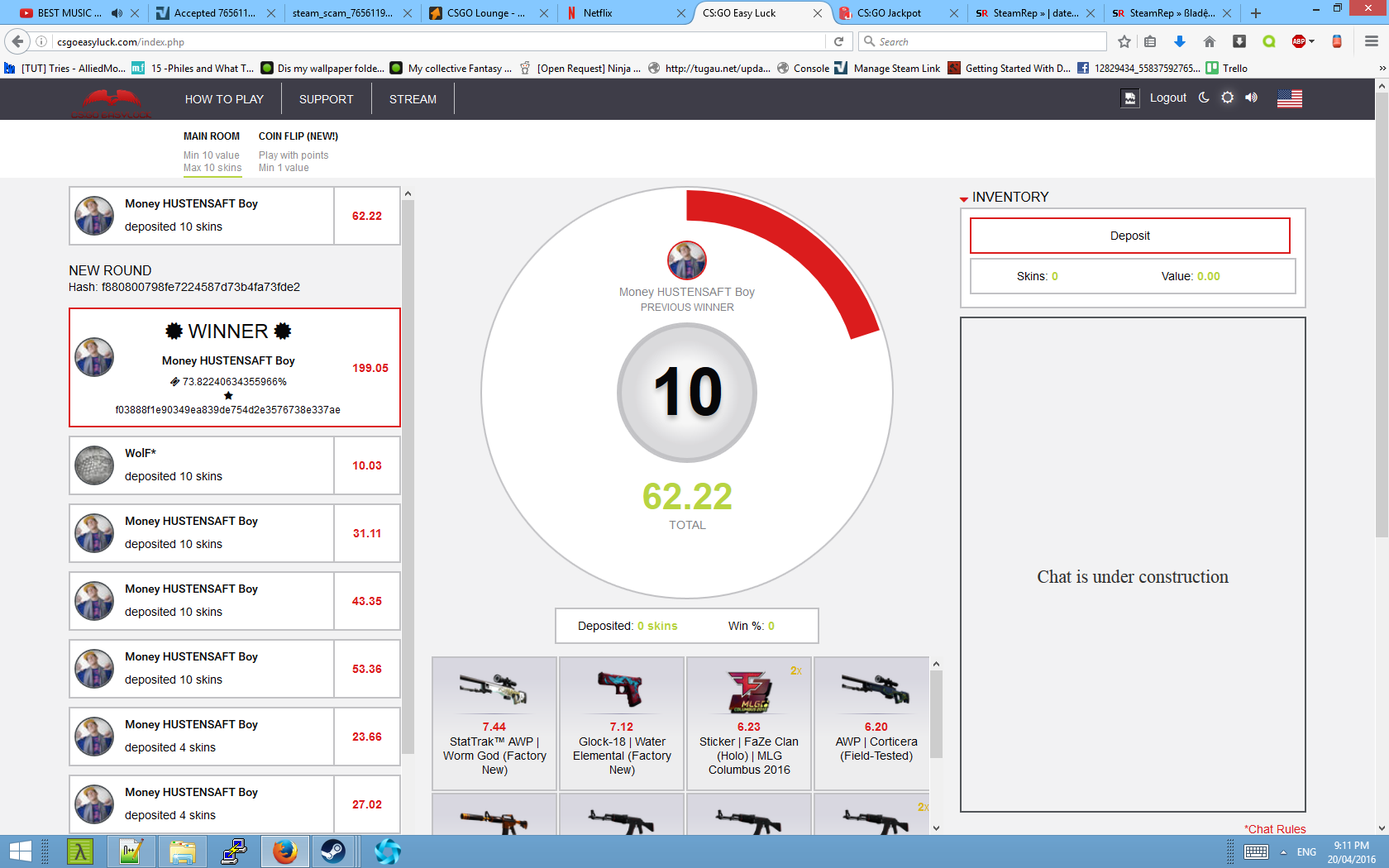
Task: Open Steam from the Windows taskbar
Action: (333, 851)
